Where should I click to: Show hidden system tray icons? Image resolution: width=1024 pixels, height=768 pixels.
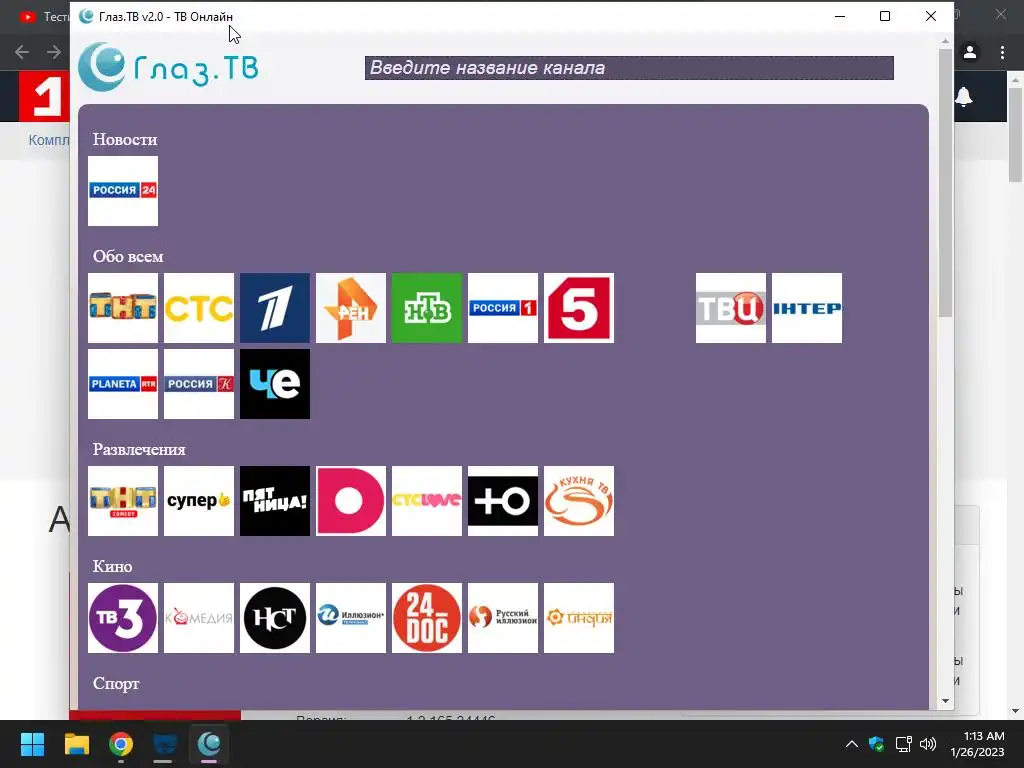click(x=852, y=744)
